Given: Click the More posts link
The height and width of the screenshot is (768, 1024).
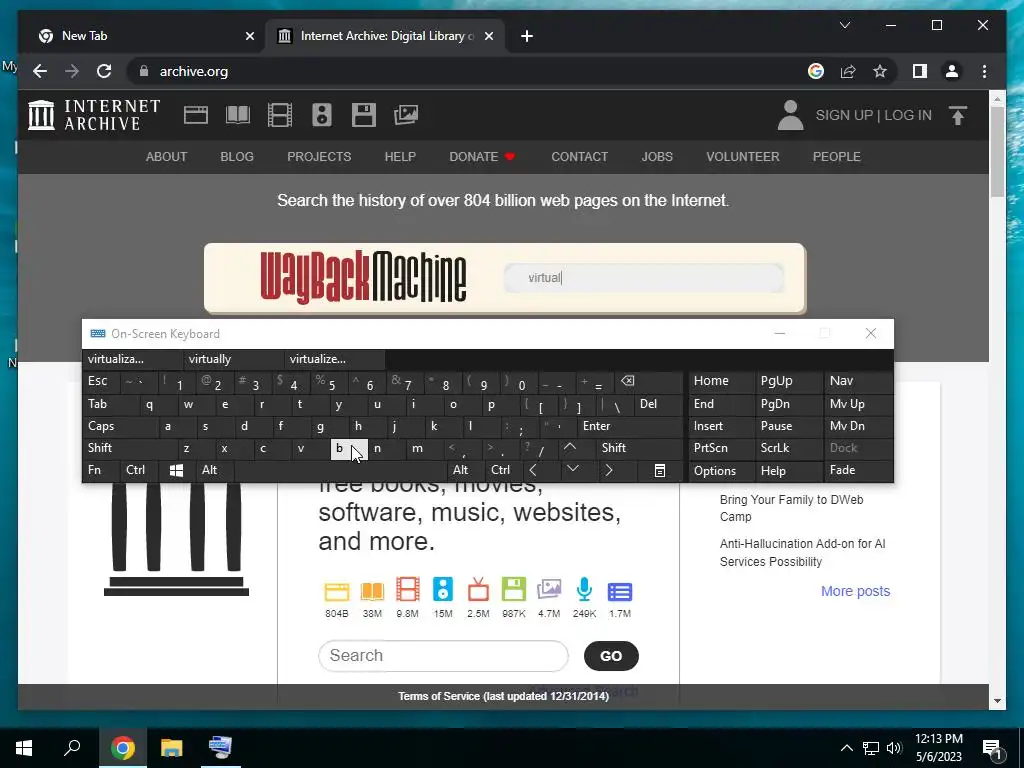Looking at the screenshot, I should (856, 591).
